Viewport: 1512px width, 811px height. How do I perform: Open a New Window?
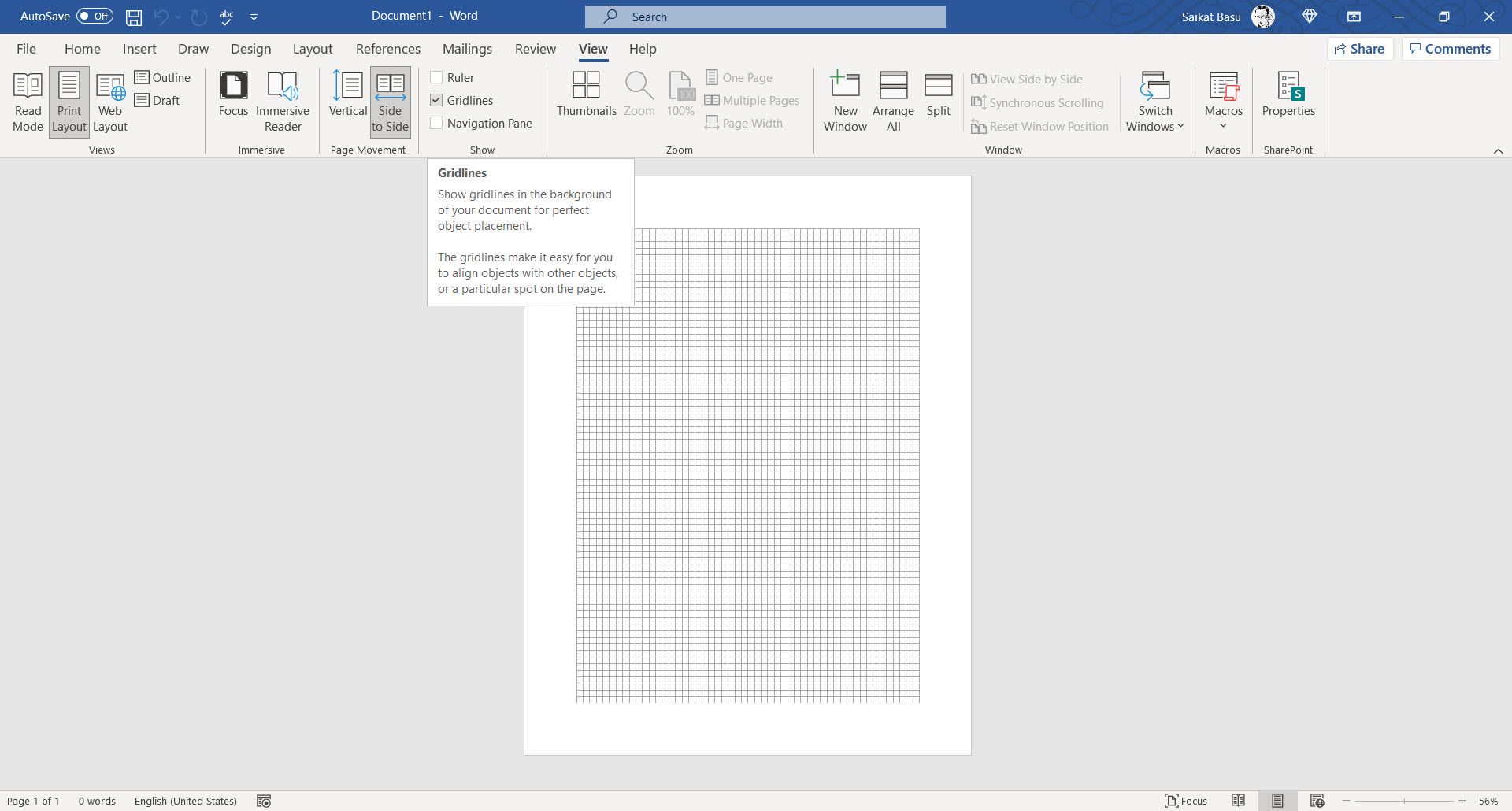(845, 101)
